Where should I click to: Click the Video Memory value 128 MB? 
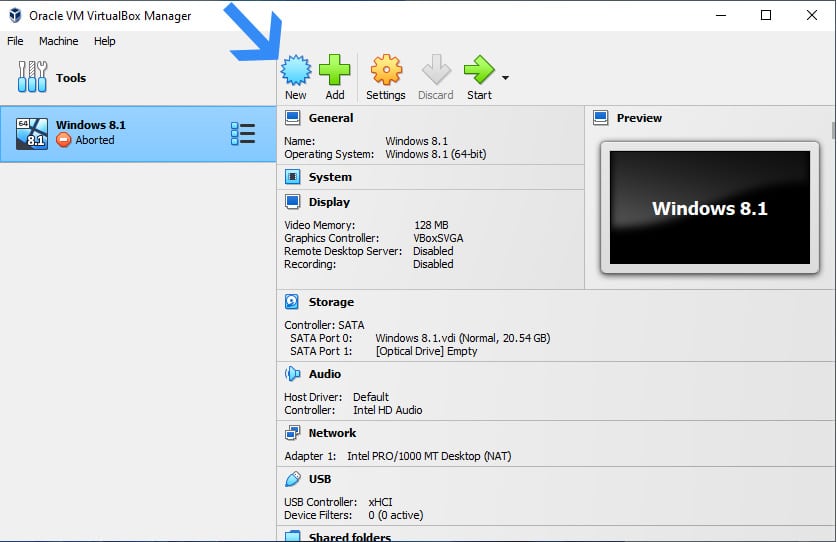click(431, 225)
